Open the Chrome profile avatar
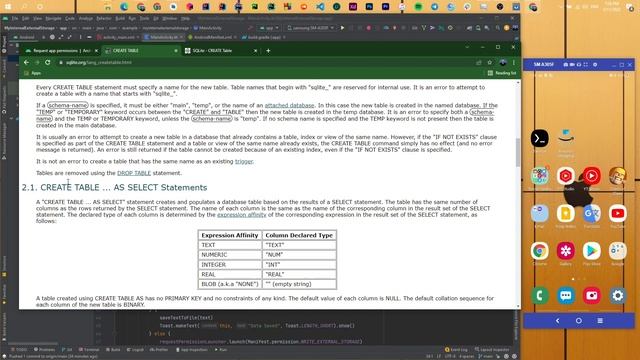The image size is (640, 360). tap(503, 62)
